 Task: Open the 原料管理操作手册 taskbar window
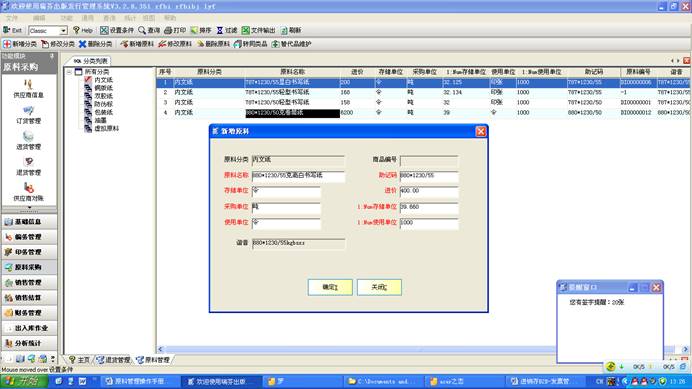point(140,381)
